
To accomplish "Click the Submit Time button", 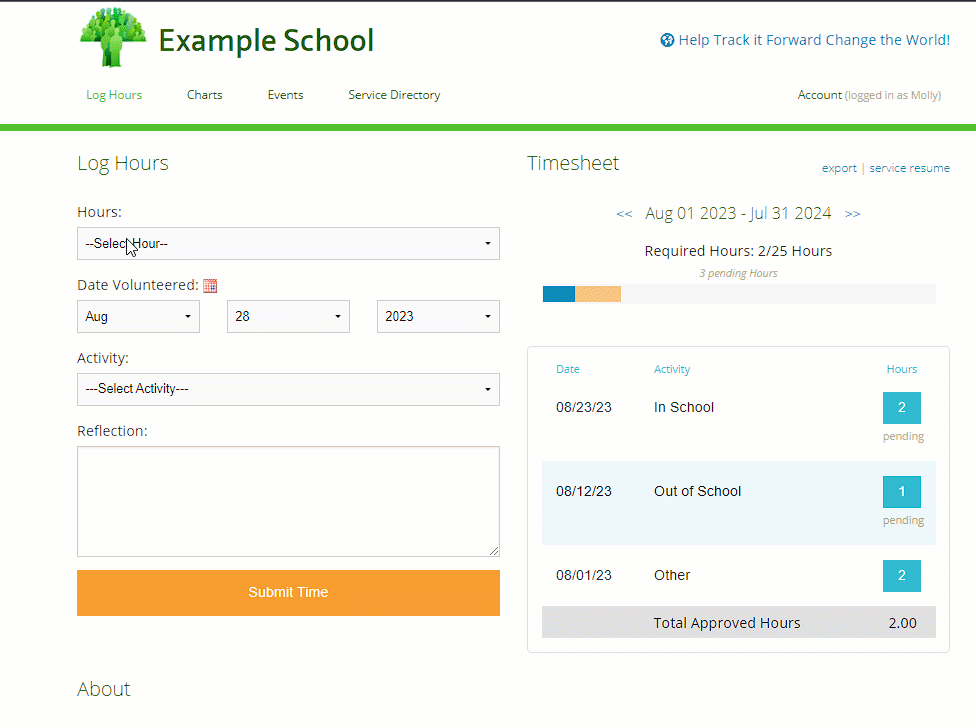I will coord(288,592).
